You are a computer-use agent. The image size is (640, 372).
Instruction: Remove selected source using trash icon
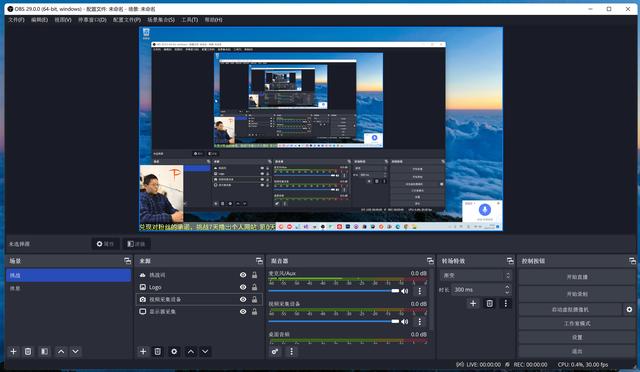coord(158,351)
